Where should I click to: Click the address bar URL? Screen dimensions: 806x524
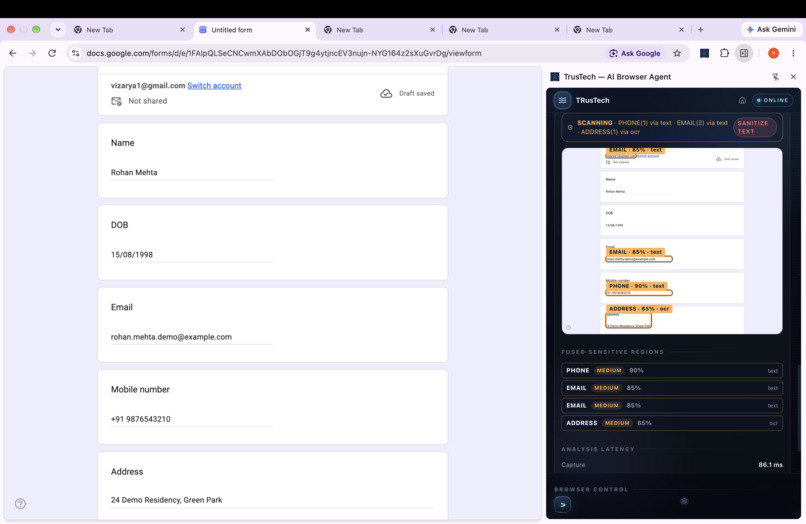pyautogui.click(x=284, y=53)
